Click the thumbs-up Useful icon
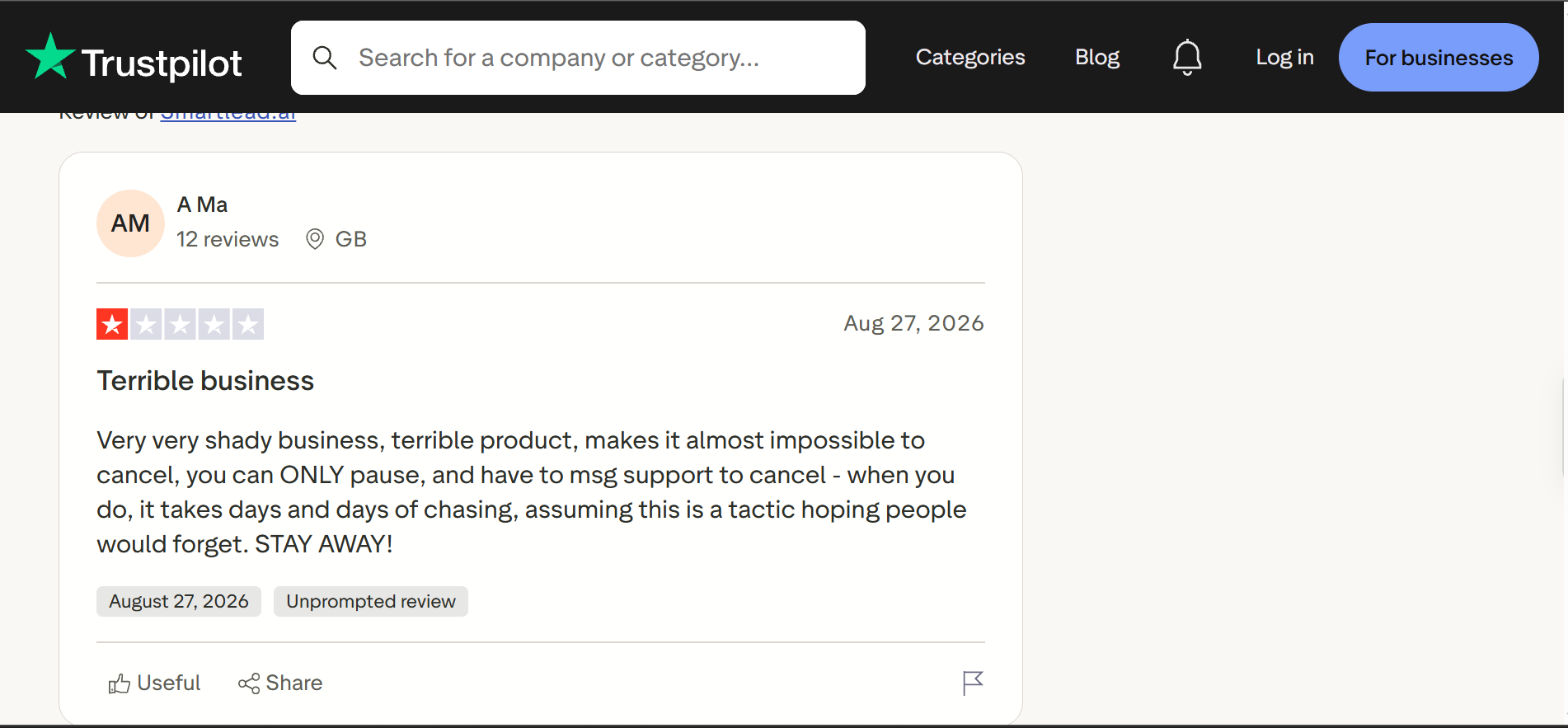This screenshot has width=1568, height=728. pos(120,683)
